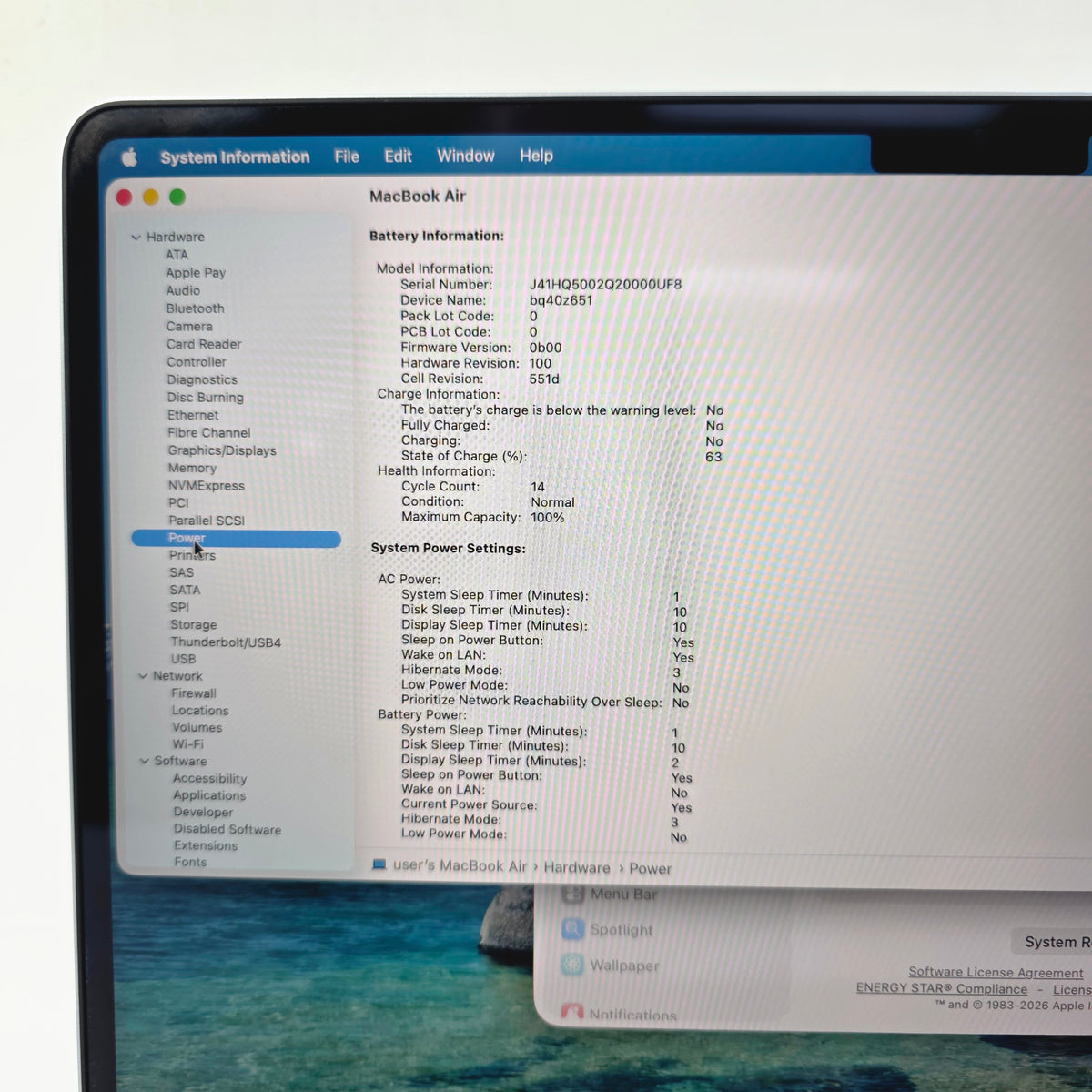Select Controller in the sidebar
This screenshot has width=1092, height=1092.
click(x=197, y=361)
